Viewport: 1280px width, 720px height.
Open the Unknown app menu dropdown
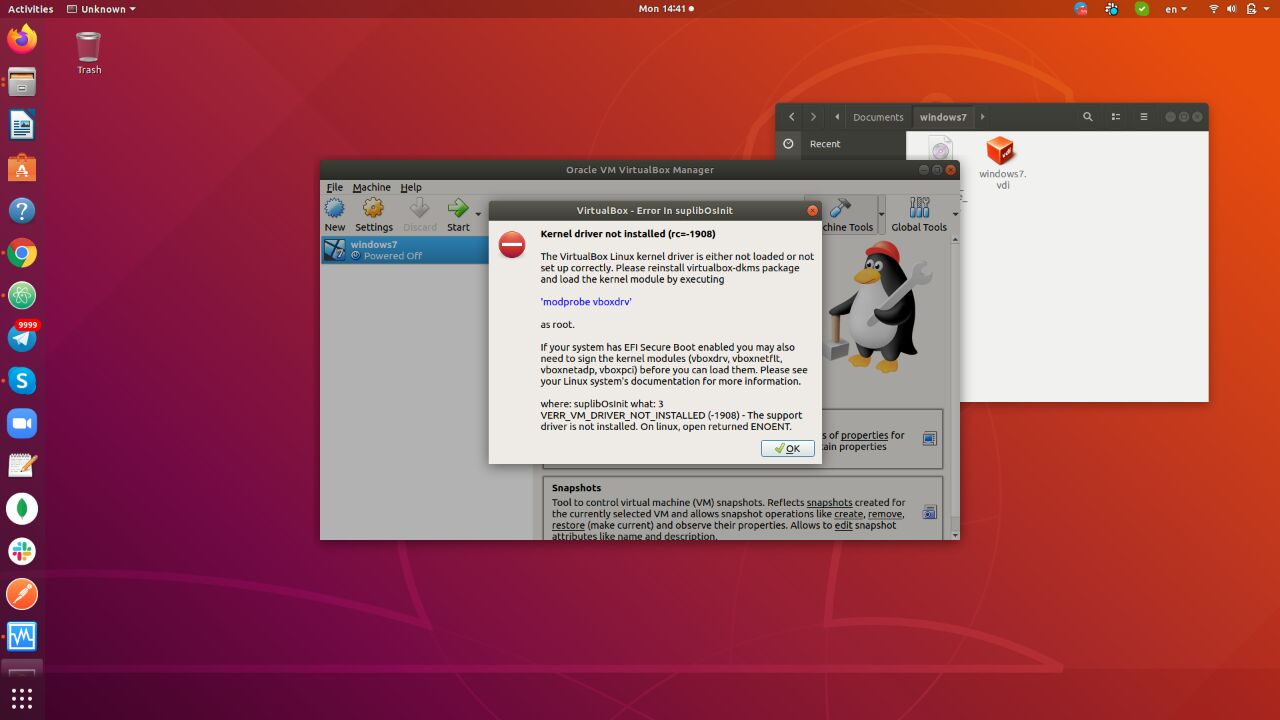(x=101, y=9)
